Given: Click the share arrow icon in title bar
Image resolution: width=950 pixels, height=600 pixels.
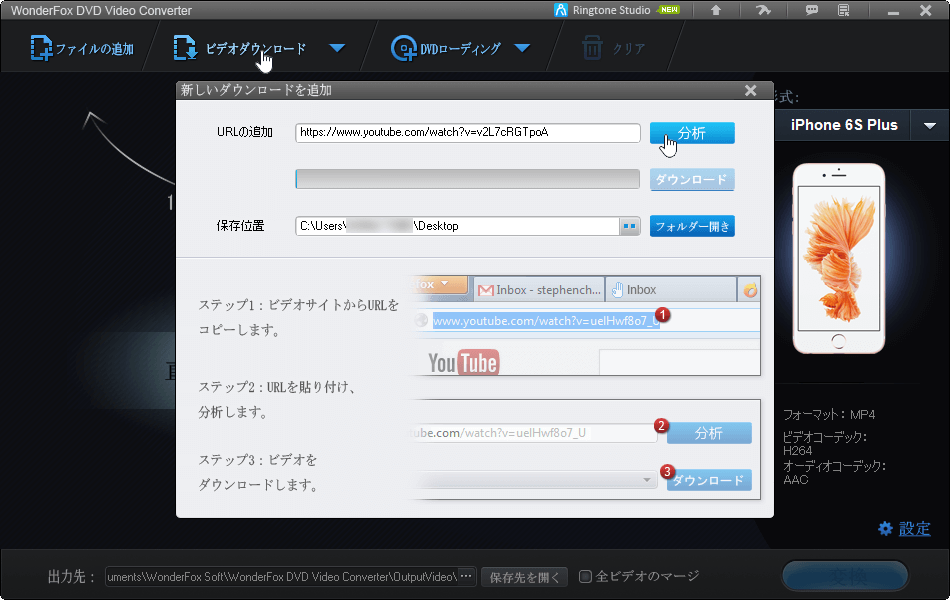Looking at the screenshot, I should point(763,10).
